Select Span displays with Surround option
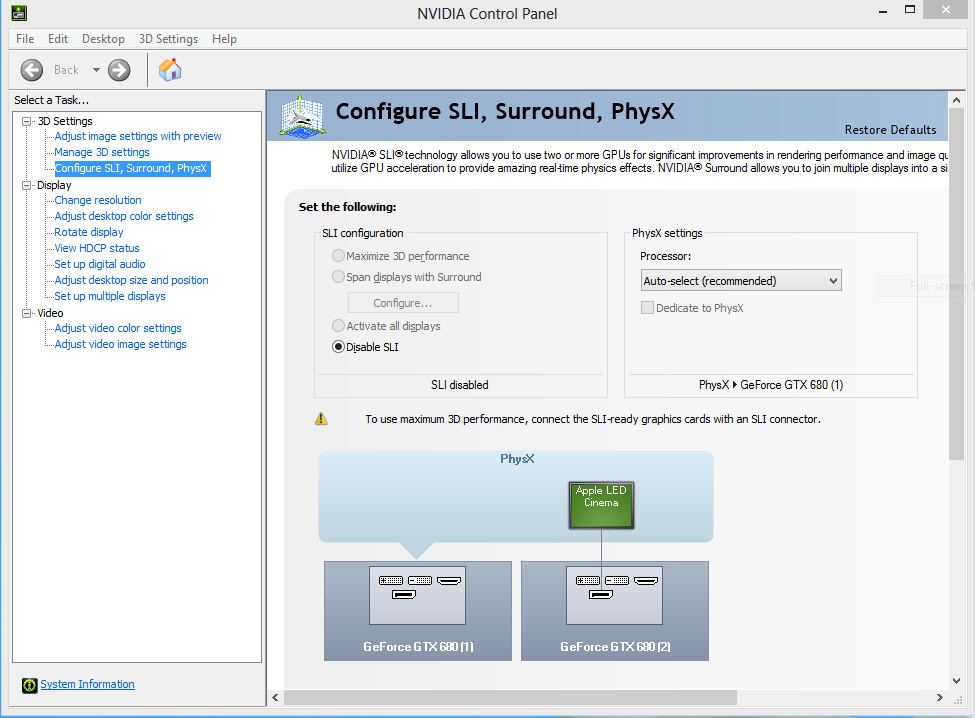 coord(338,277)
